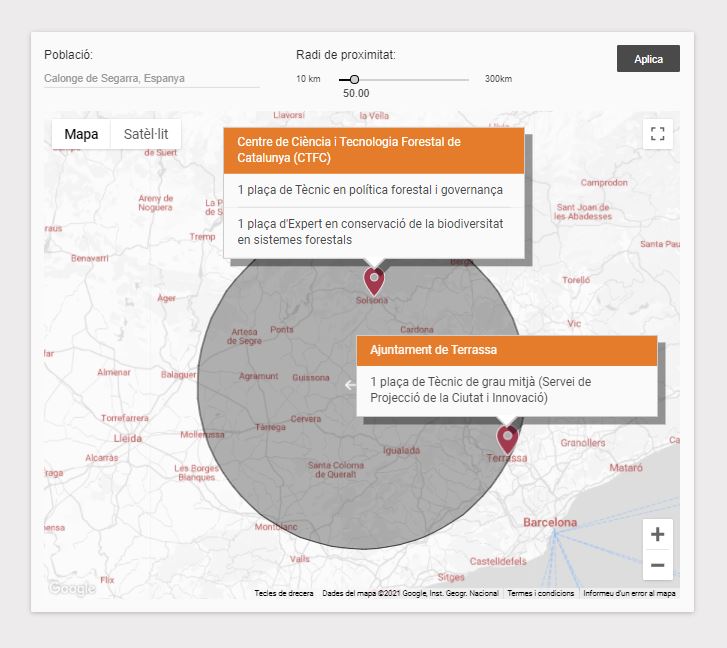
Task: Click the Barcelona label on map
Action: (550, 522)
